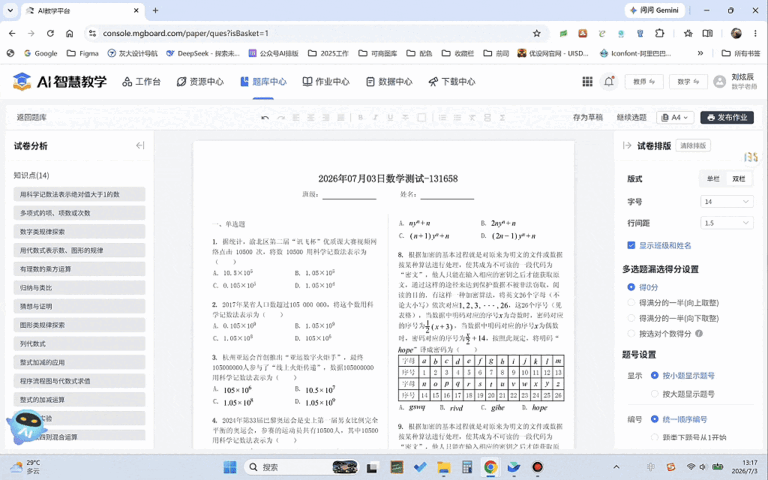This screenshot has height=480, width=768.
Task: Toggle italic formatting in editor toolbar
Action: click(x=375, y=118)
